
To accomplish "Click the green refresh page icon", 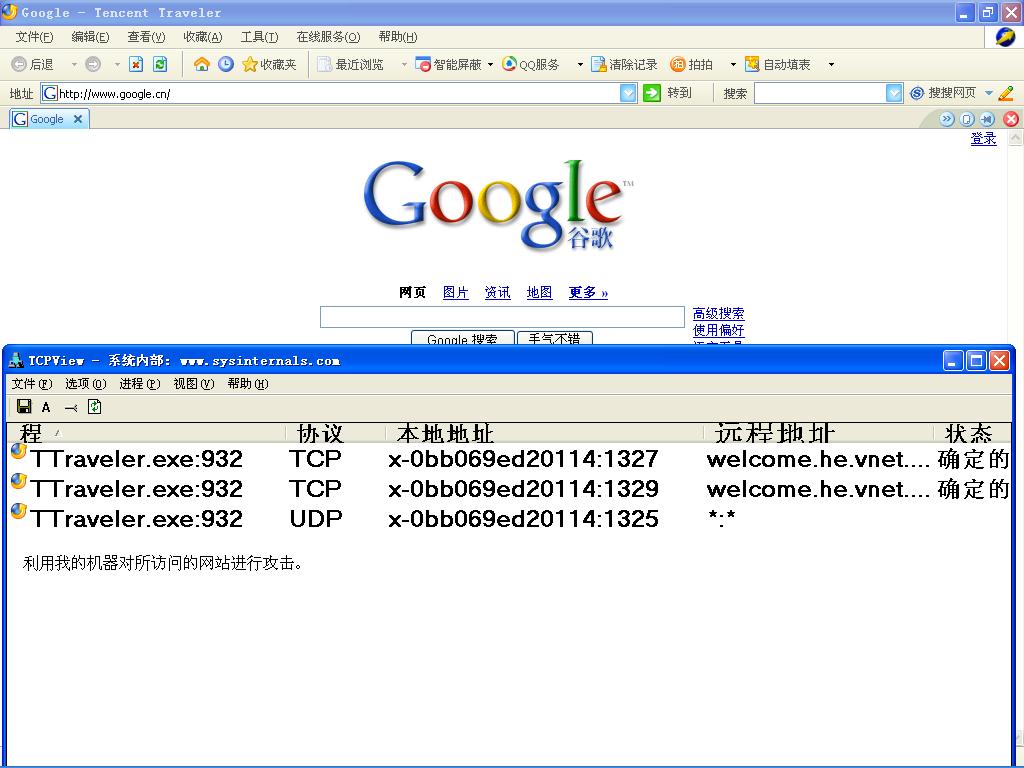I will pyautogui.click(x=160, y=64).
